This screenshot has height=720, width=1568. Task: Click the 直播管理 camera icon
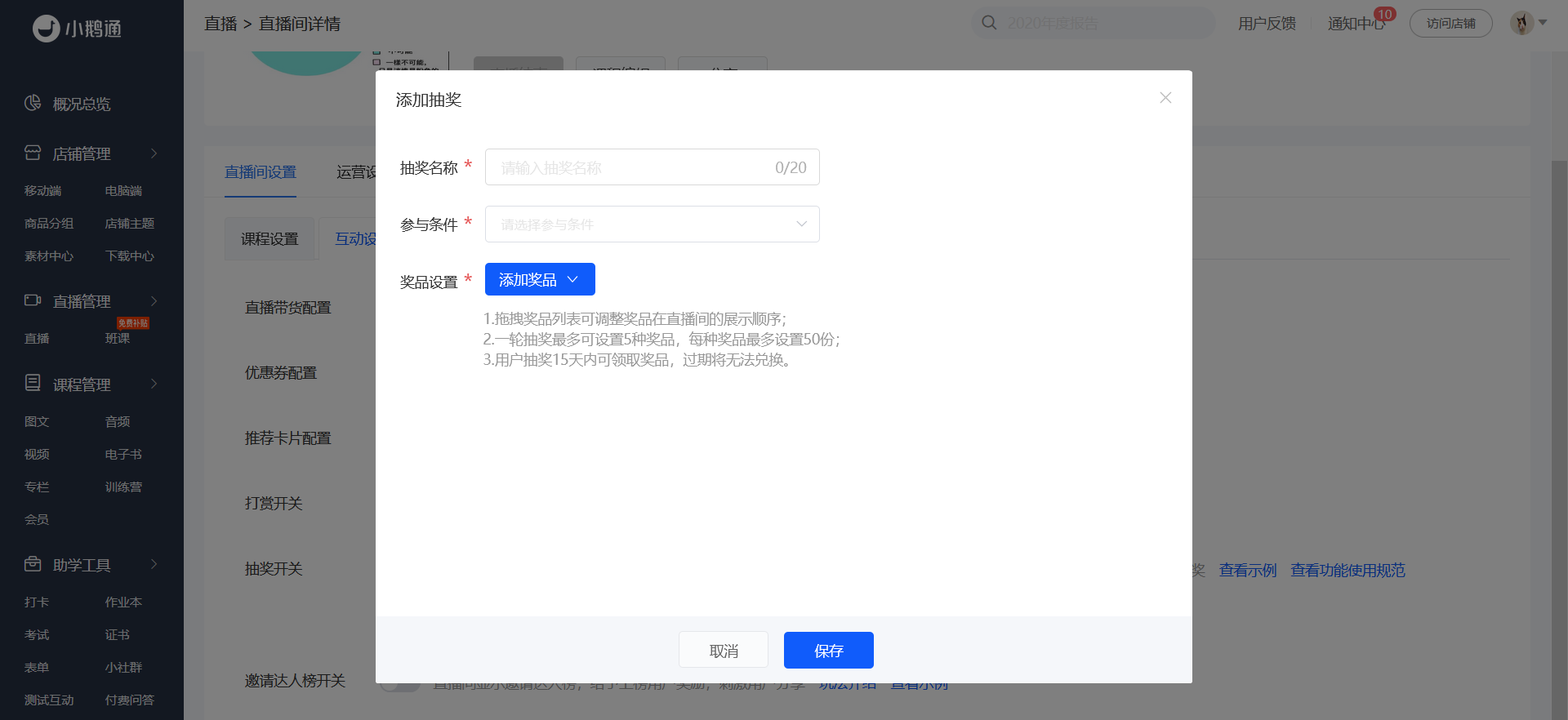click(x=33, y=300)
